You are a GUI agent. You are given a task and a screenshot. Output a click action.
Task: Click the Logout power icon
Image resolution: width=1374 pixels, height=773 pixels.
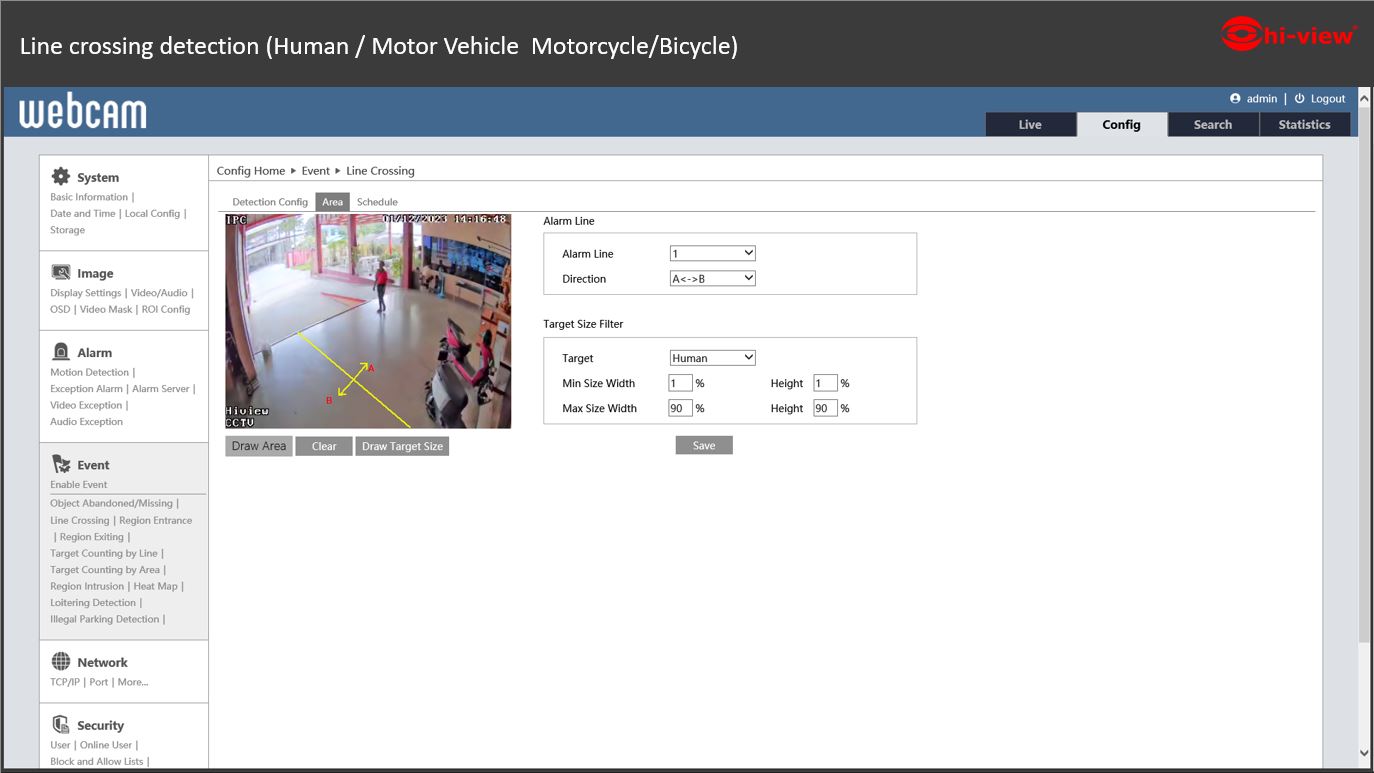[1299, 99]
